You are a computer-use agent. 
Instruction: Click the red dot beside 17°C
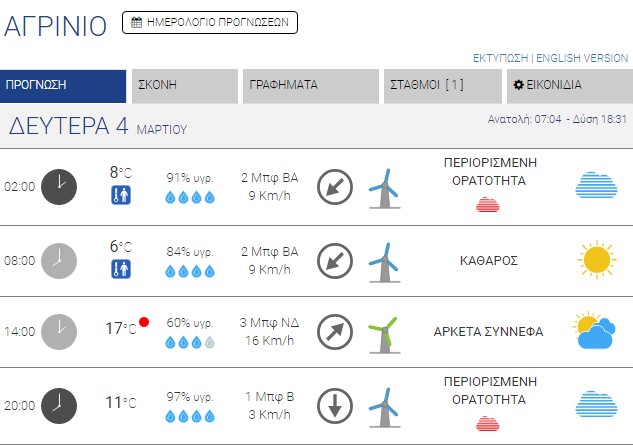click(144, 322)
